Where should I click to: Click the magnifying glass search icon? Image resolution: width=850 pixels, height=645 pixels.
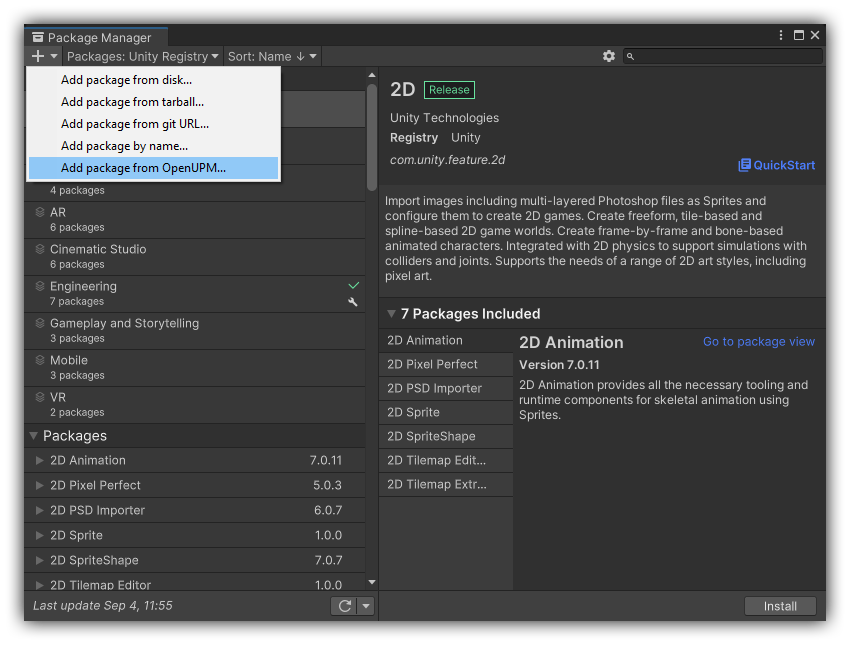point(630,56)
